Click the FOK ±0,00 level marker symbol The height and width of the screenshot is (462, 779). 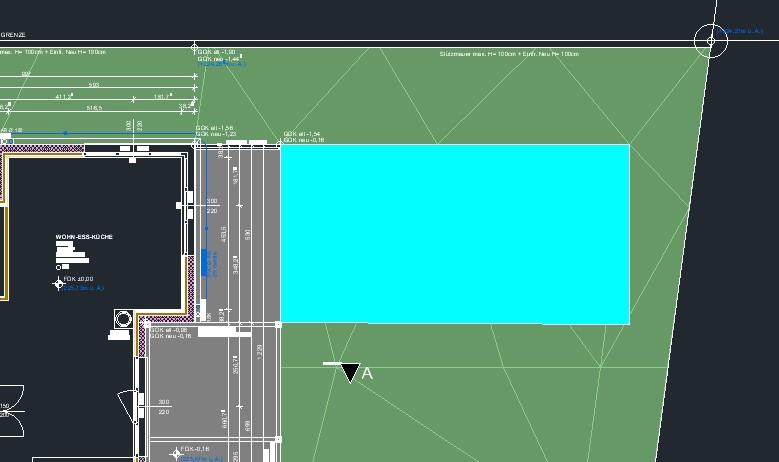pos(59,284)
